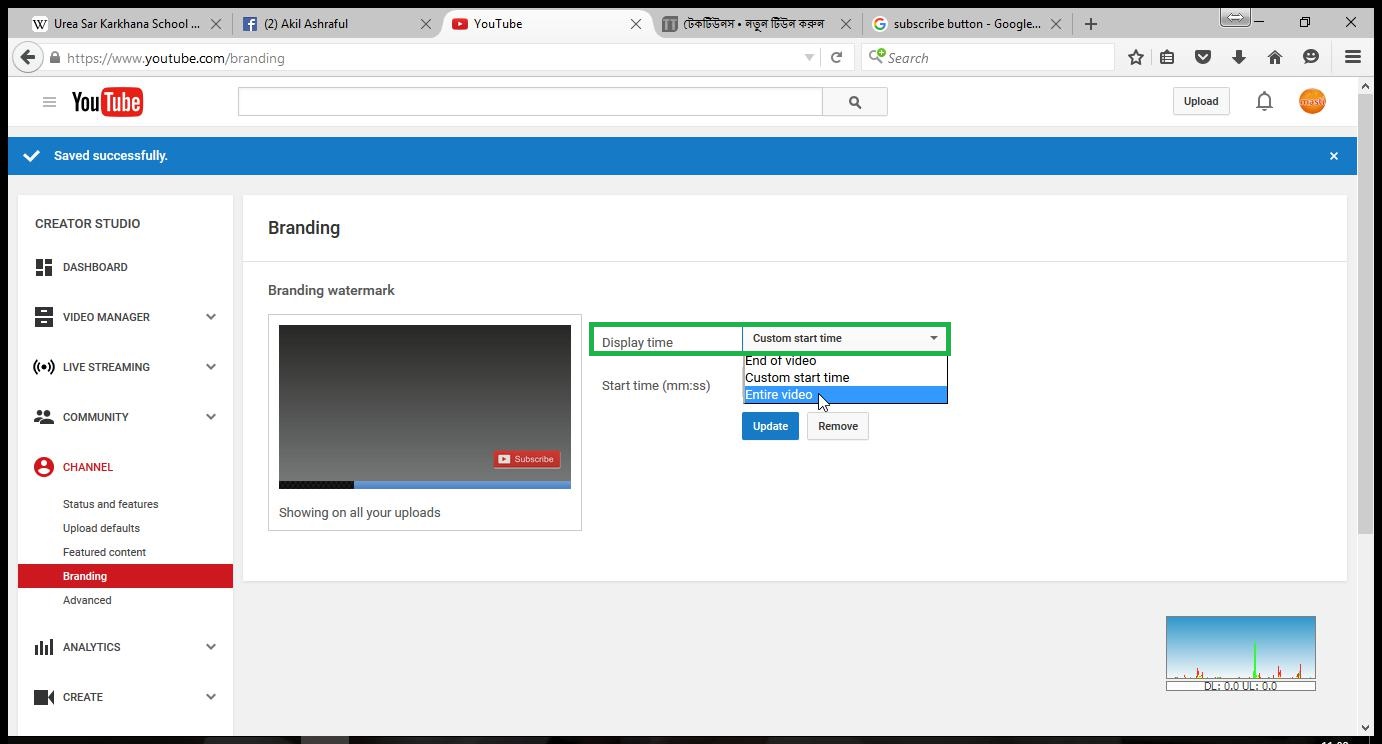Click the YouTube search input field
1382x744 pixels.
[530, 101]
